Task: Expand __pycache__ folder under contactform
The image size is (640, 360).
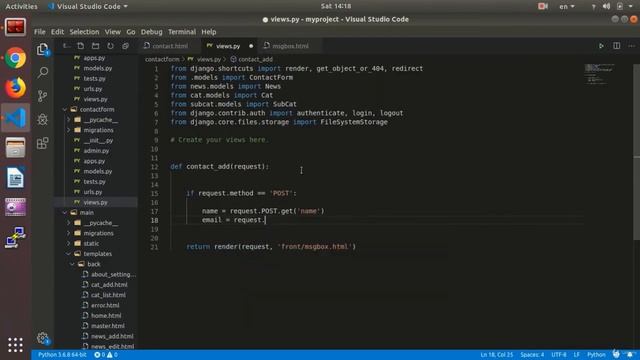Action: click(x=69, y=120)
